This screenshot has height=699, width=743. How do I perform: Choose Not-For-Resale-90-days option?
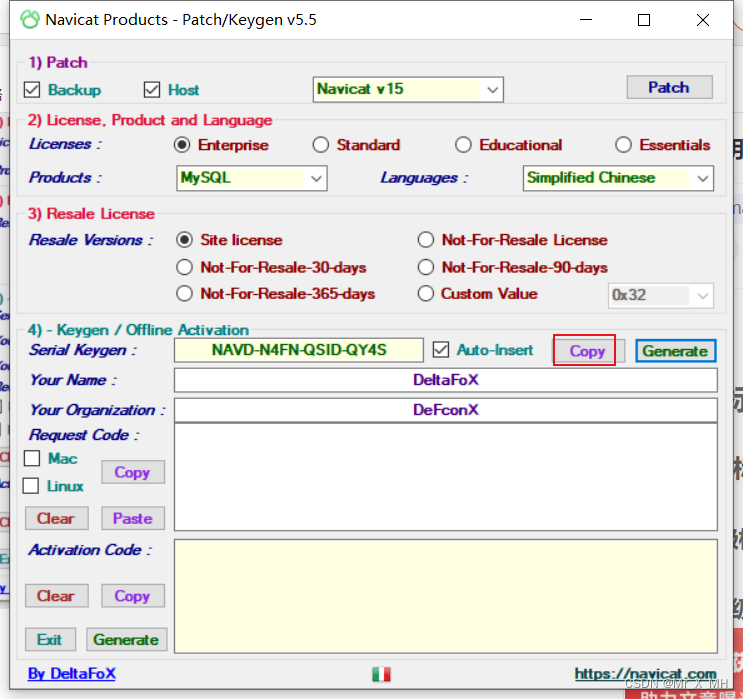pos(426,267)
